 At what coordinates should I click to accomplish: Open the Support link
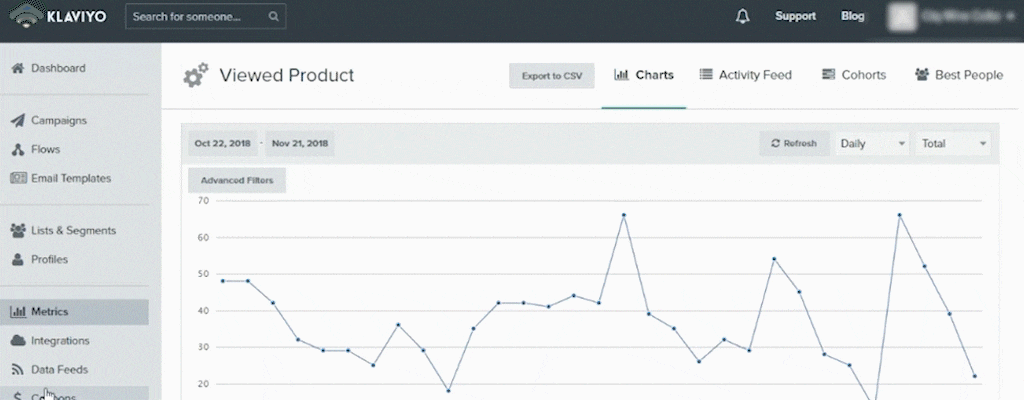coord(795,16)
